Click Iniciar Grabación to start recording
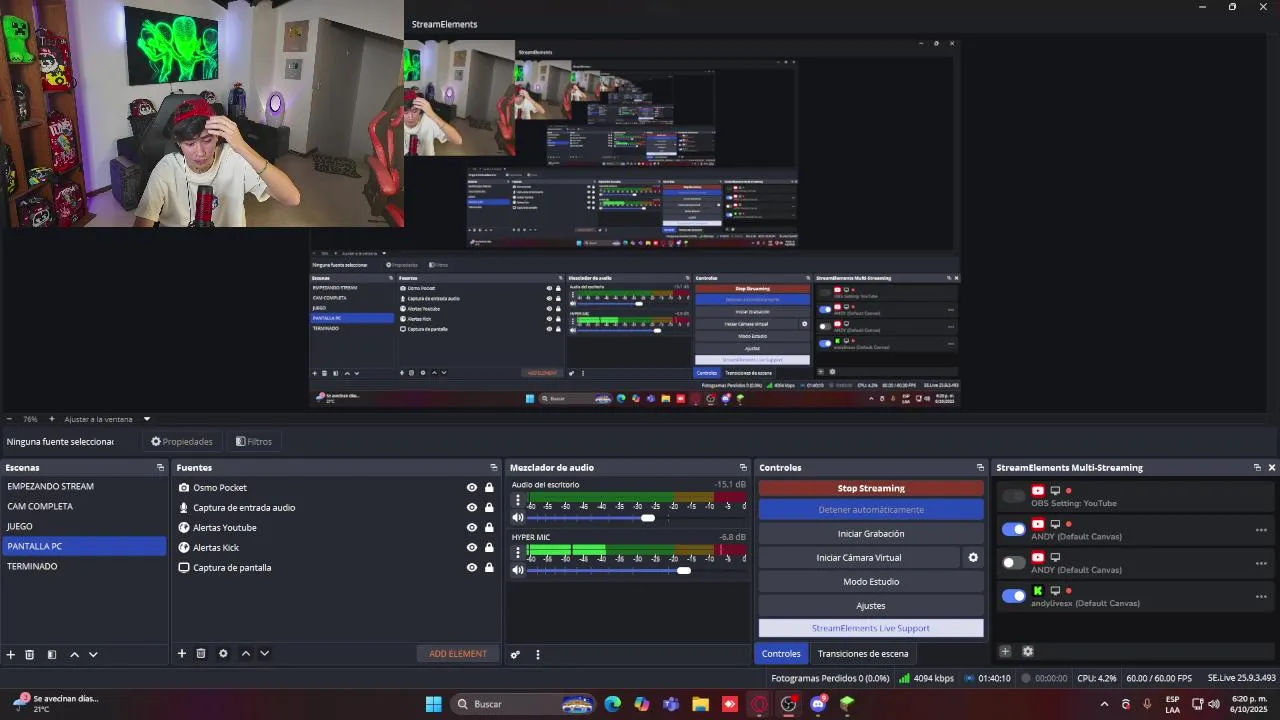Viewport: 1280px width, 720px height. point(871,534)
